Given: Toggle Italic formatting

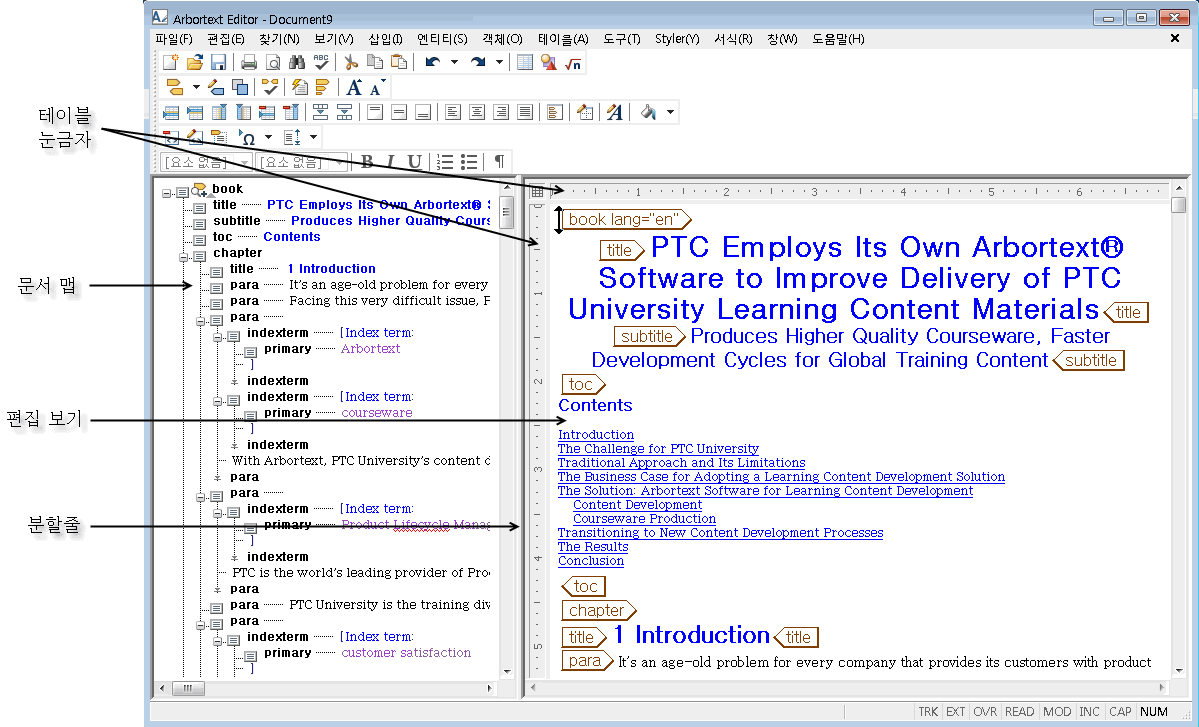Looking at the screenshot, I should pyautogui.click(x=391, y=161).
